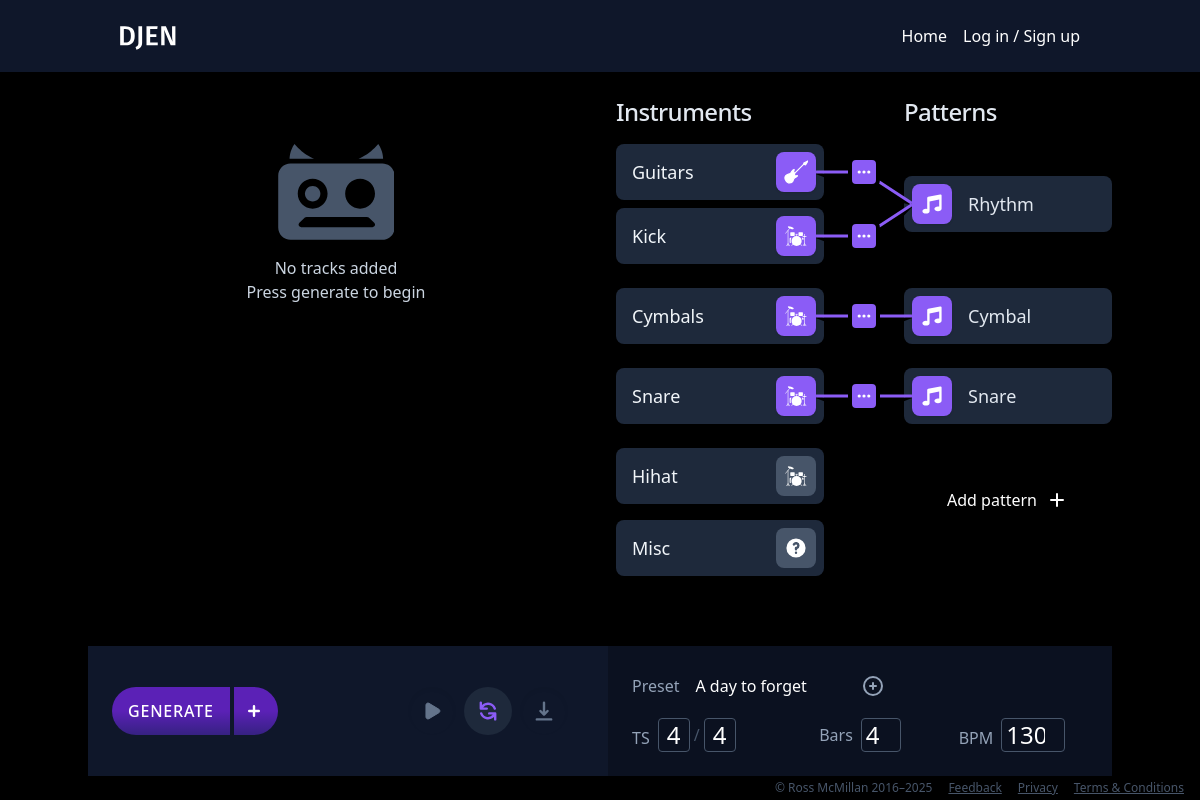This screenshot has width=1200, height=800.
Task: Expand the Cymbals connection options ellipsis
Action: 864,316
